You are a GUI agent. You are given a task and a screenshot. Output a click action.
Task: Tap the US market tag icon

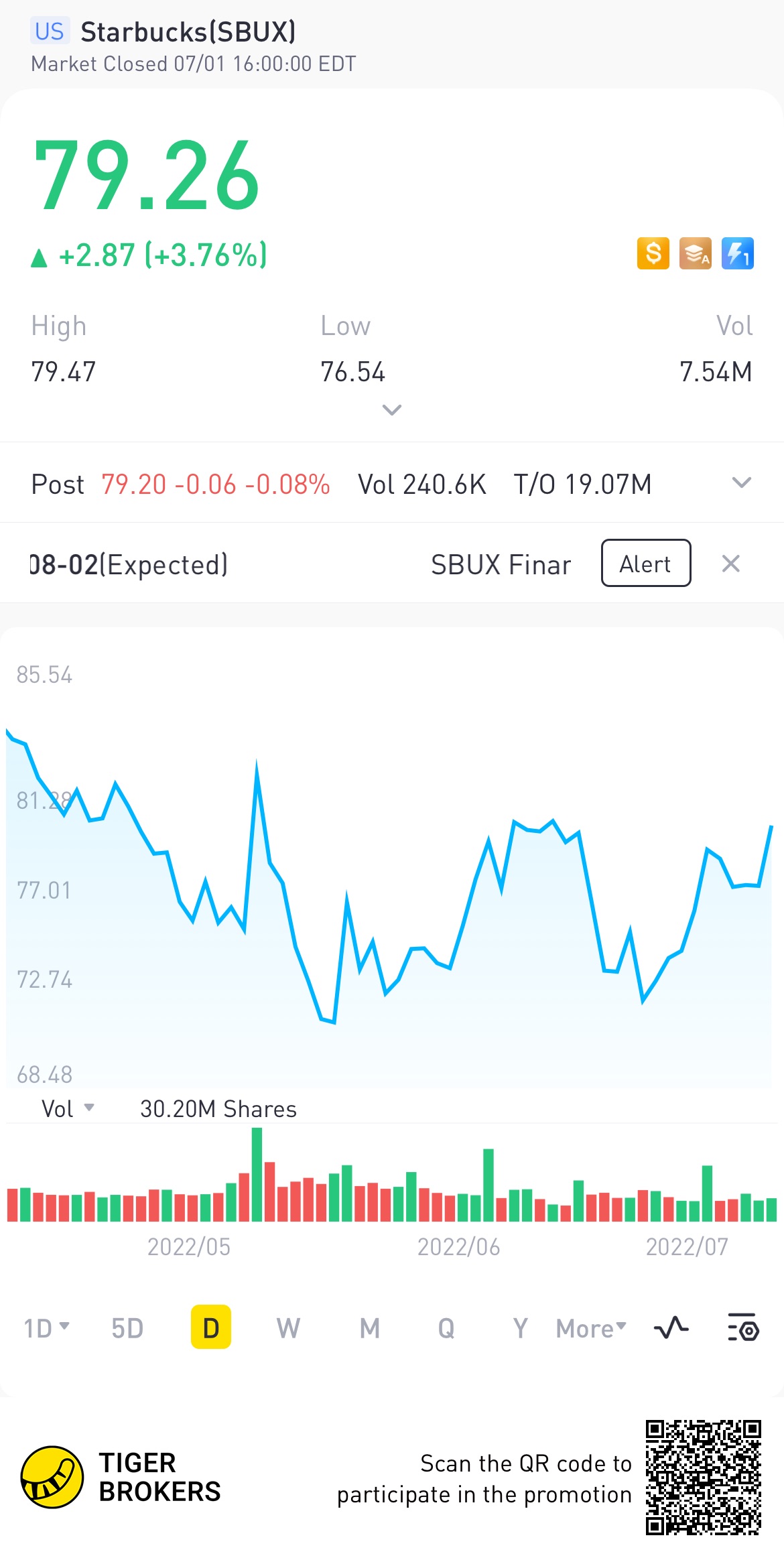pos(50,31)
